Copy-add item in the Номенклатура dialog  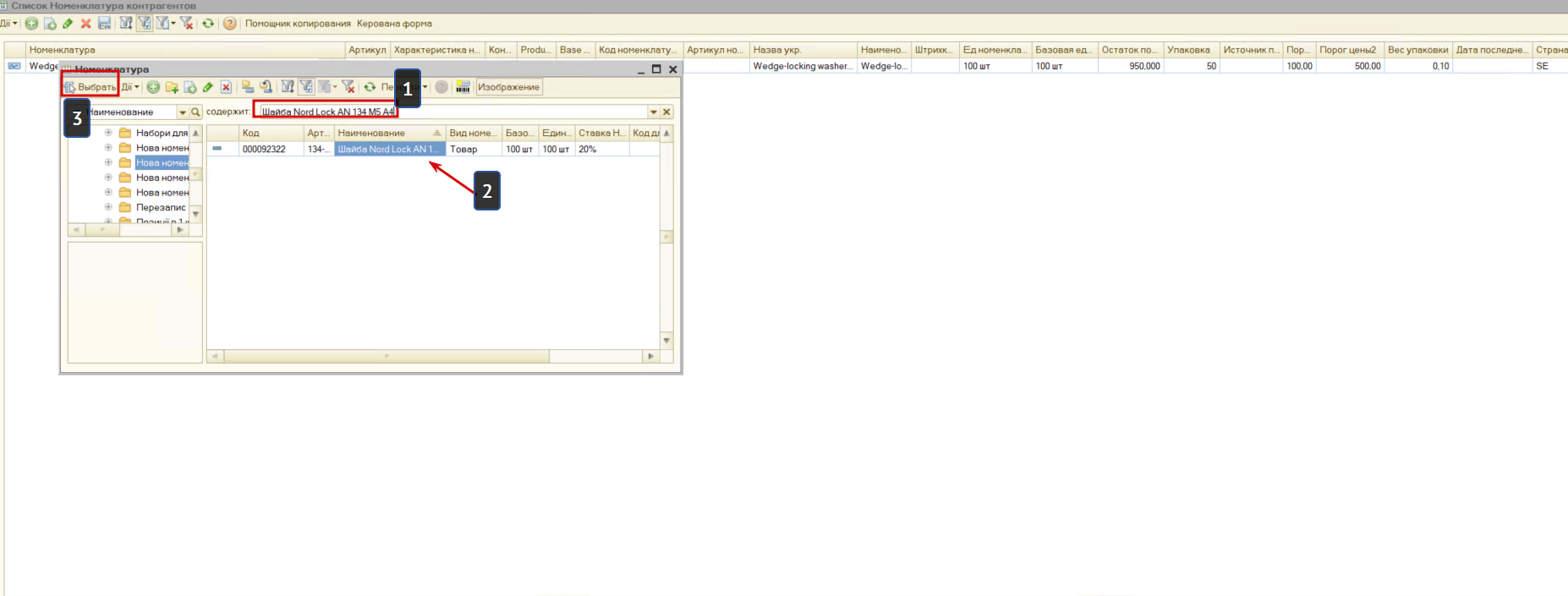[190, 87]
